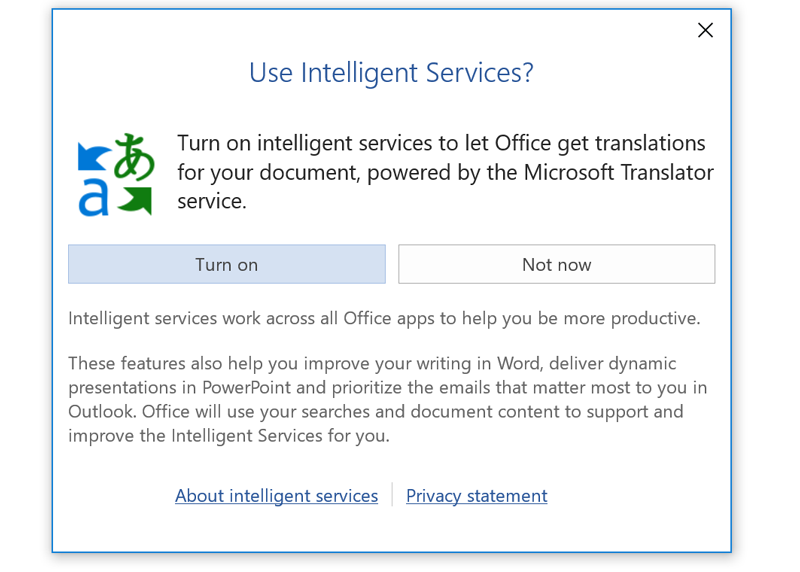Close the Intelligent Services dialog
Image resolution: width=800 pixels, height=572 pixels.
[705, 30]
